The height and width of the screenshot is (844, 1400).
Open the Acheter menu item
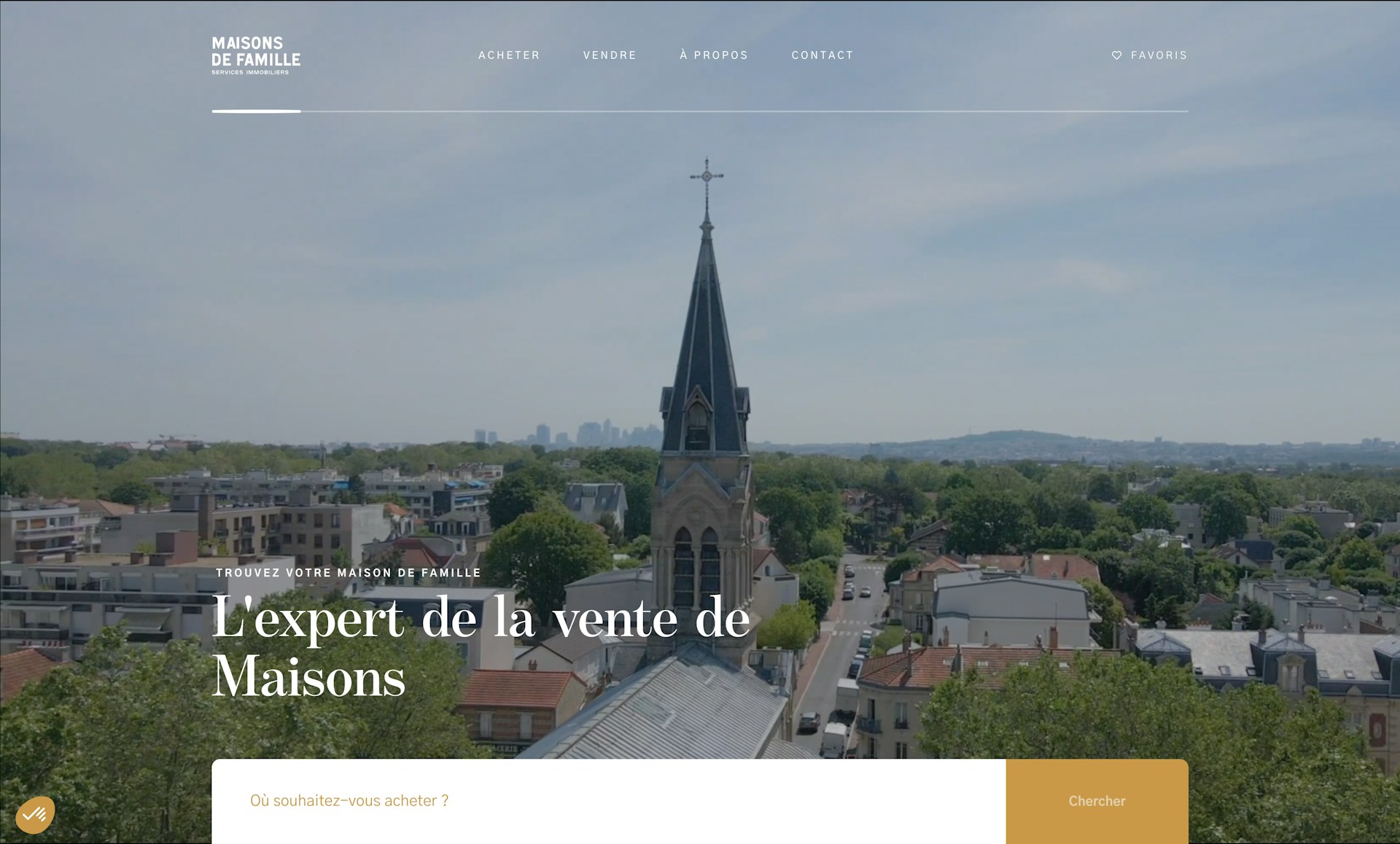point(509,55)
